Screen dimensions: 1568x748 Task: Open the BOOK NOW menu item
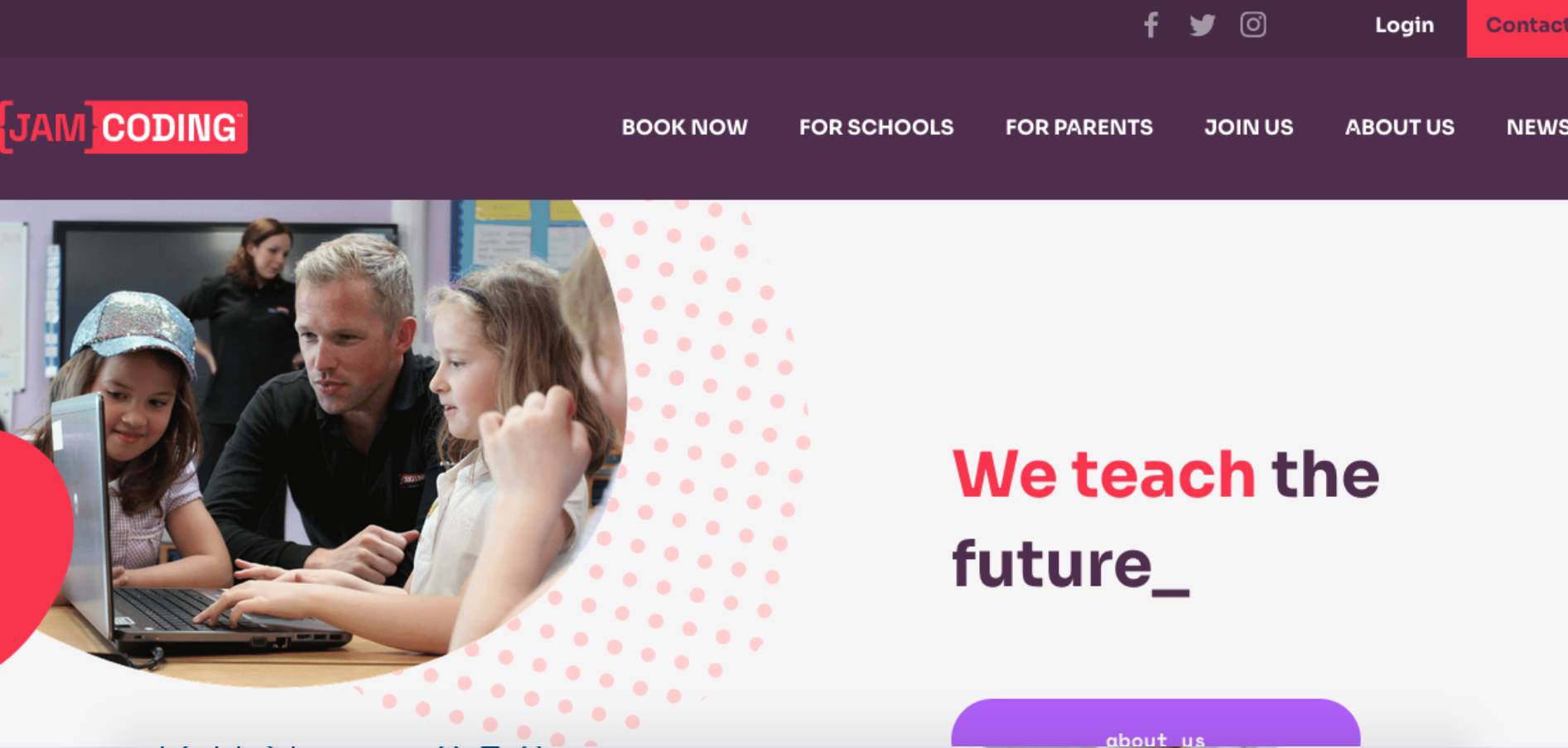tap(684, 127)
